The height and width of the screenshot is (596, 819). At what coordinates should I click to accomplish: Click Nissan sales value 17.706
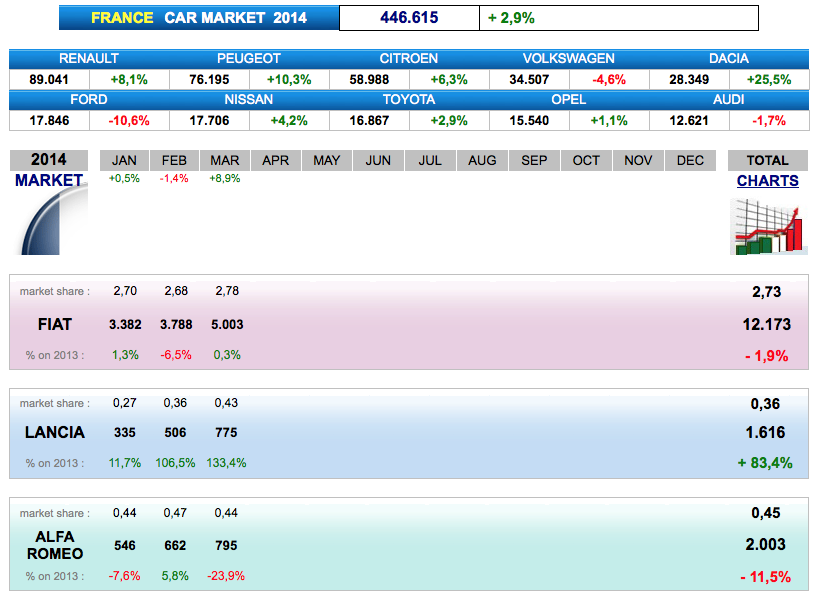[x=209, y=121]
